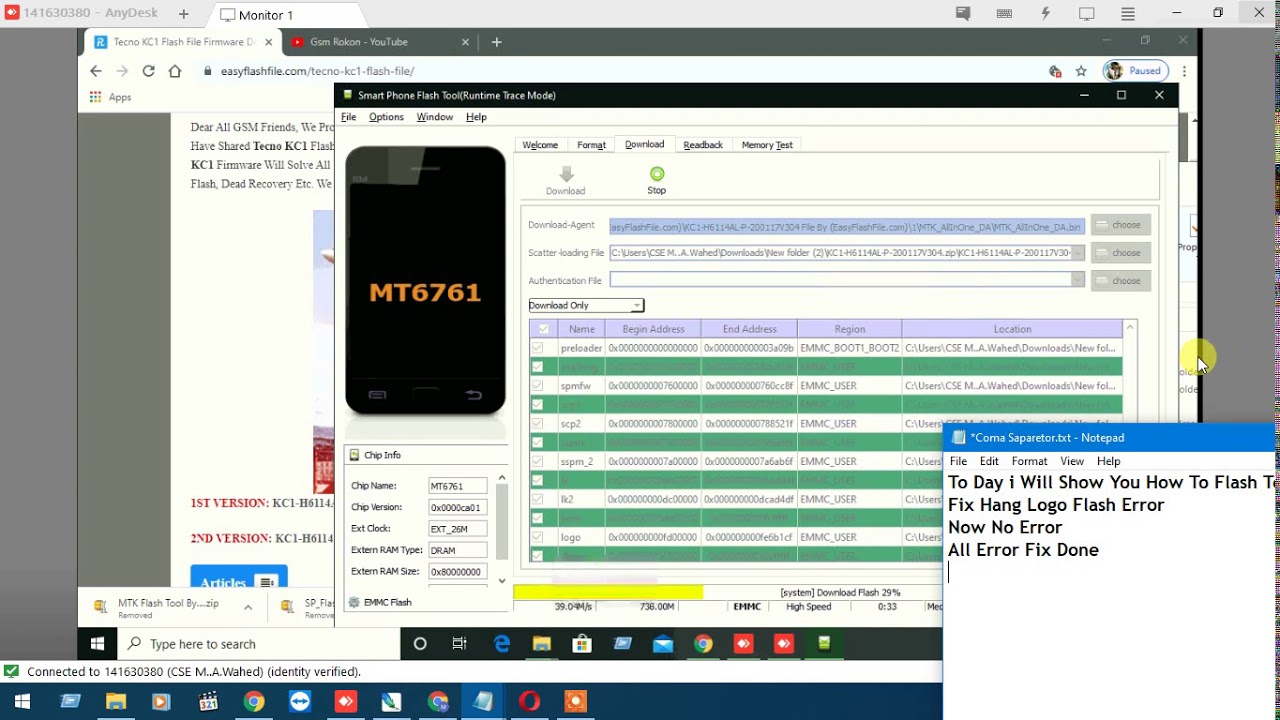Toggle the lk2 partition checkbox

(x=538, y=499)
